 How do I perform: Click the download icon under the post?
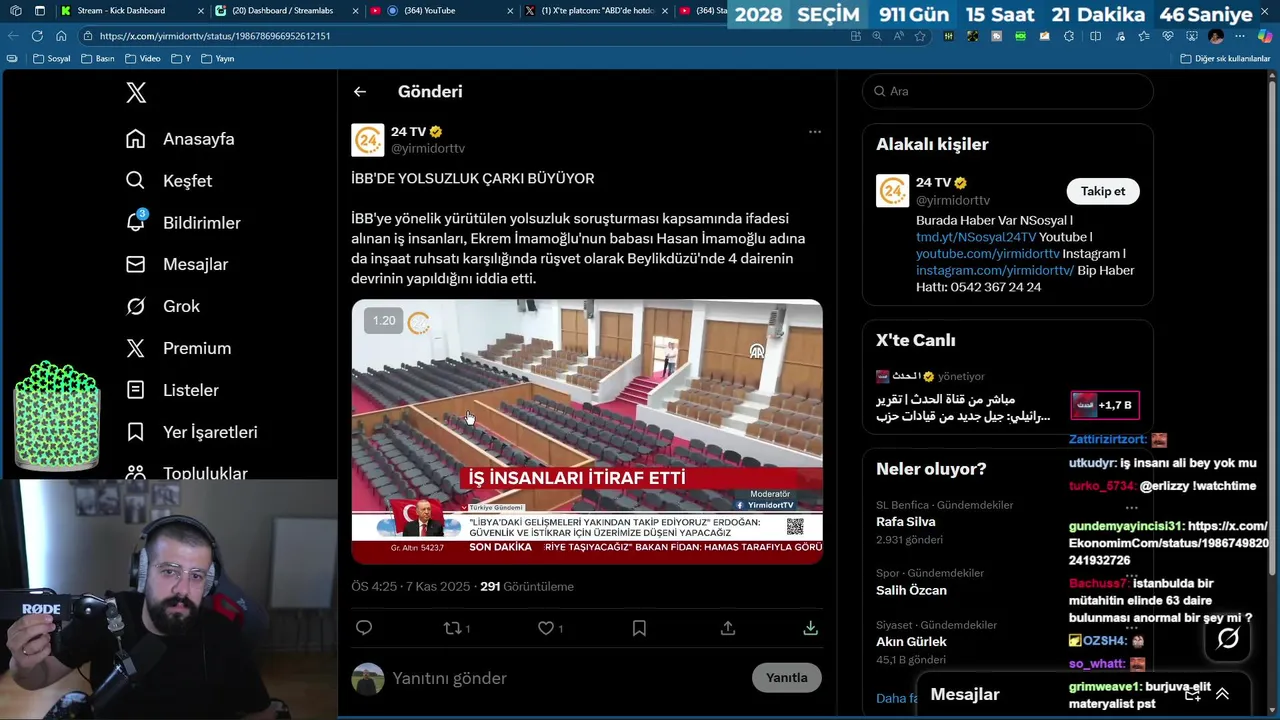(x=810, y=628)
